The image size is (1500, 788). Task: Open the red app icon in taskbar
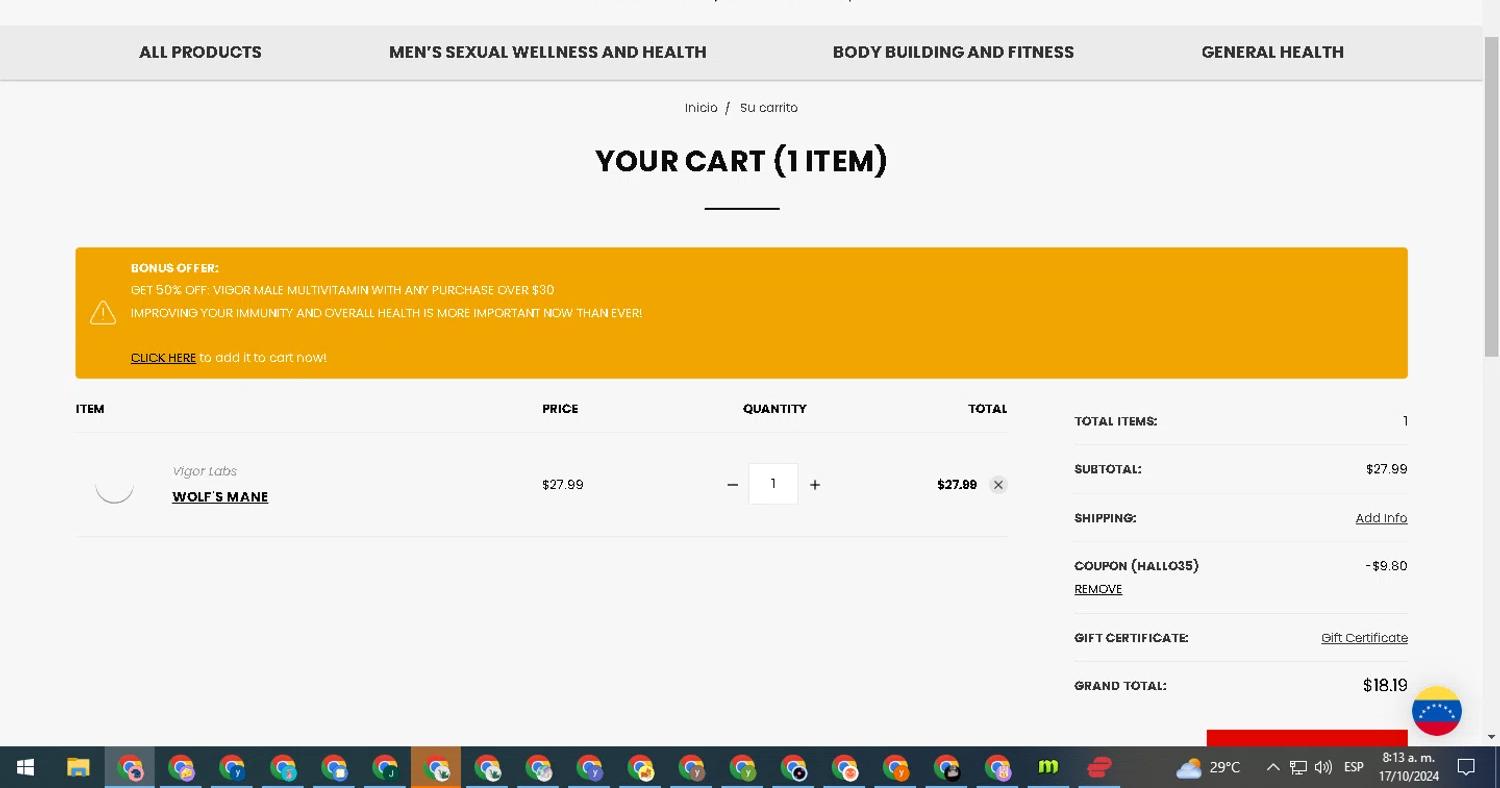[x=1099, y=767]
